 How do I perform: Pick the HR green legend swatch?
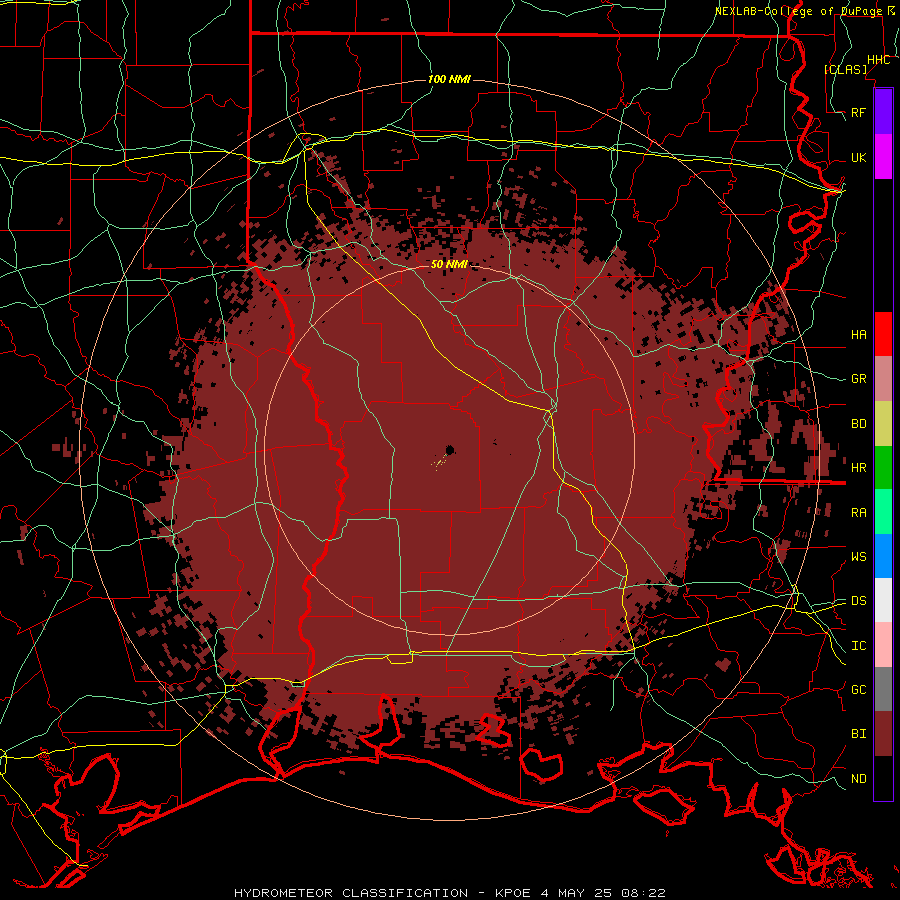[883, 467]
